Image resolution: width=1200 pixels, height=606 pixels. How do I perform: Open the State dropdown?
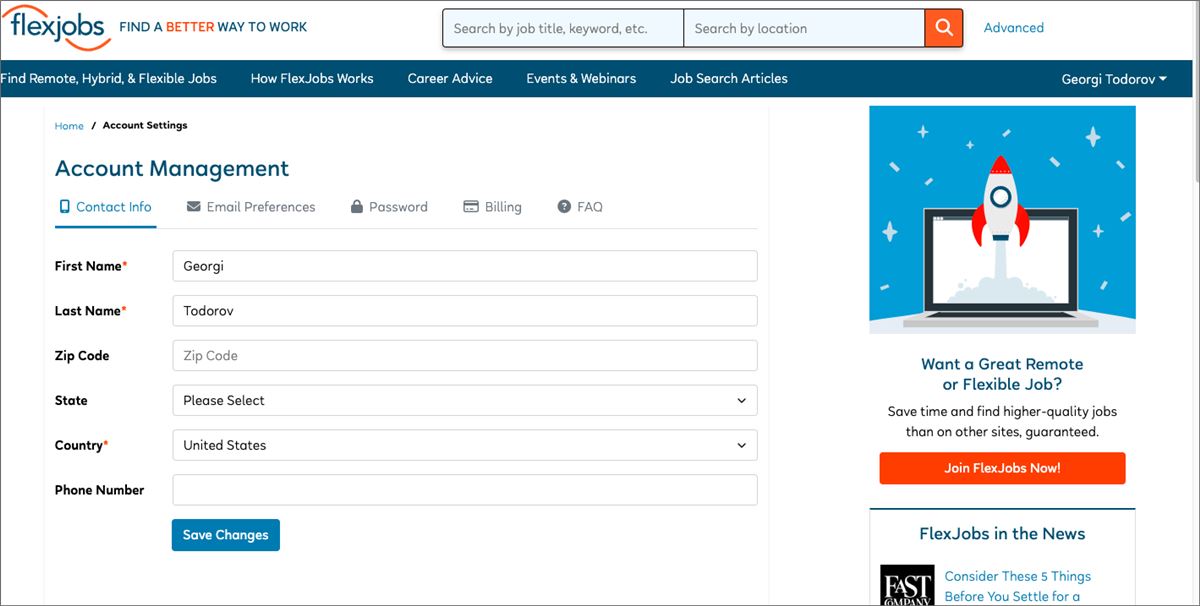click(465, 400)
